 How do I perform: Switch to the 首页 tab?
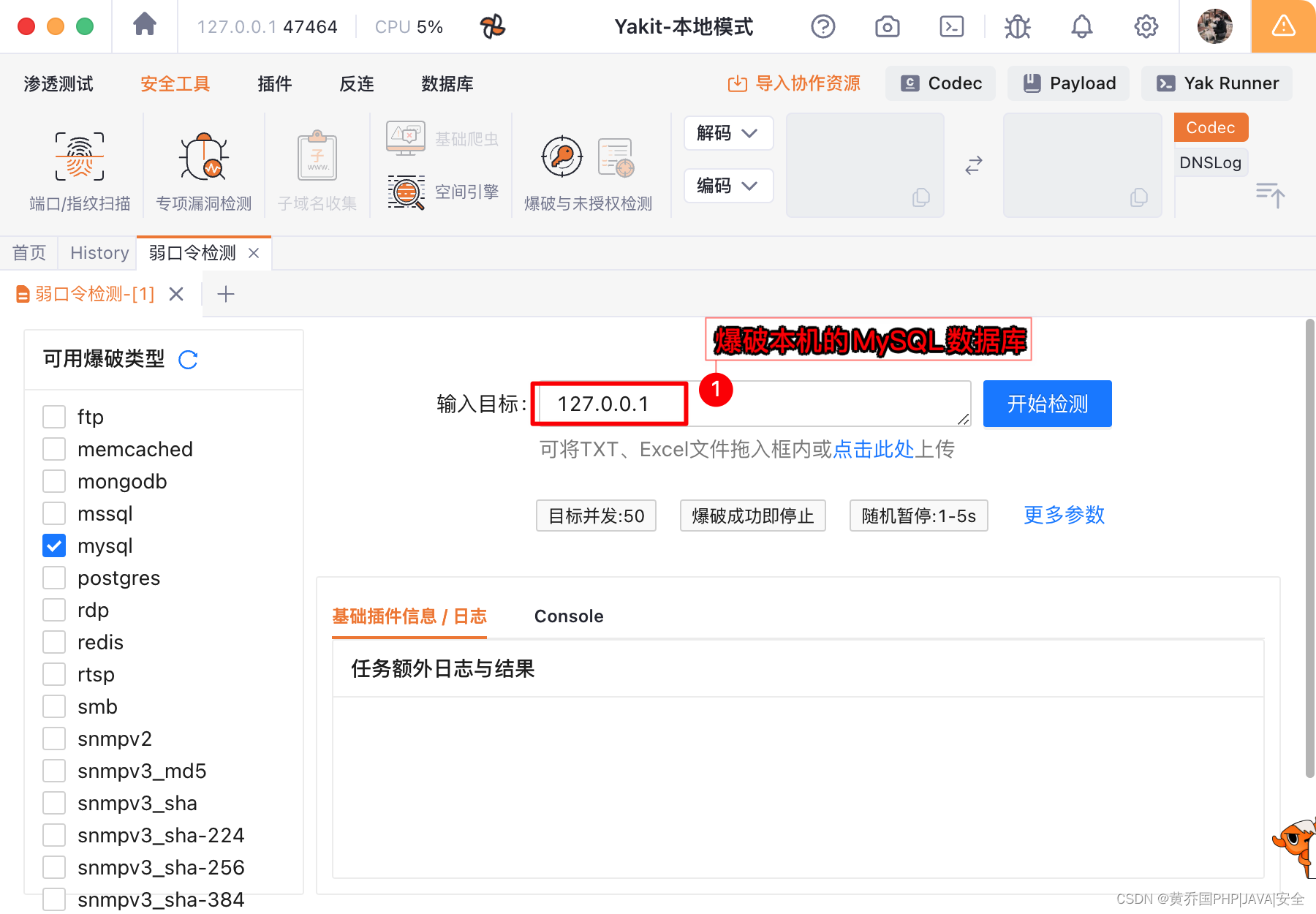coord(29,253)
